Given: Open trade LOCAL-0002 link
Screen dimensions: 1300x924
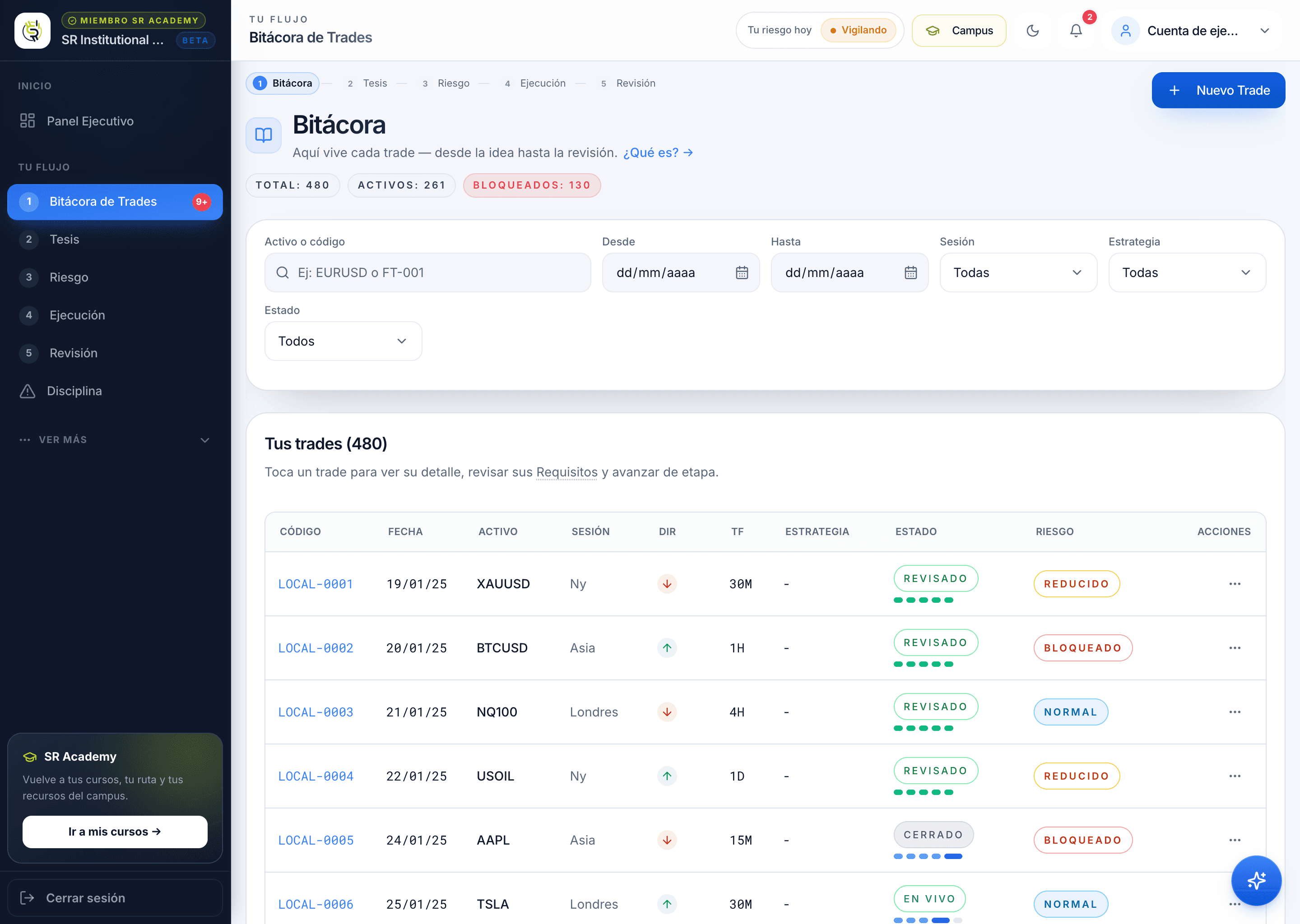Looking at the screenshot, I should (316, 648).
